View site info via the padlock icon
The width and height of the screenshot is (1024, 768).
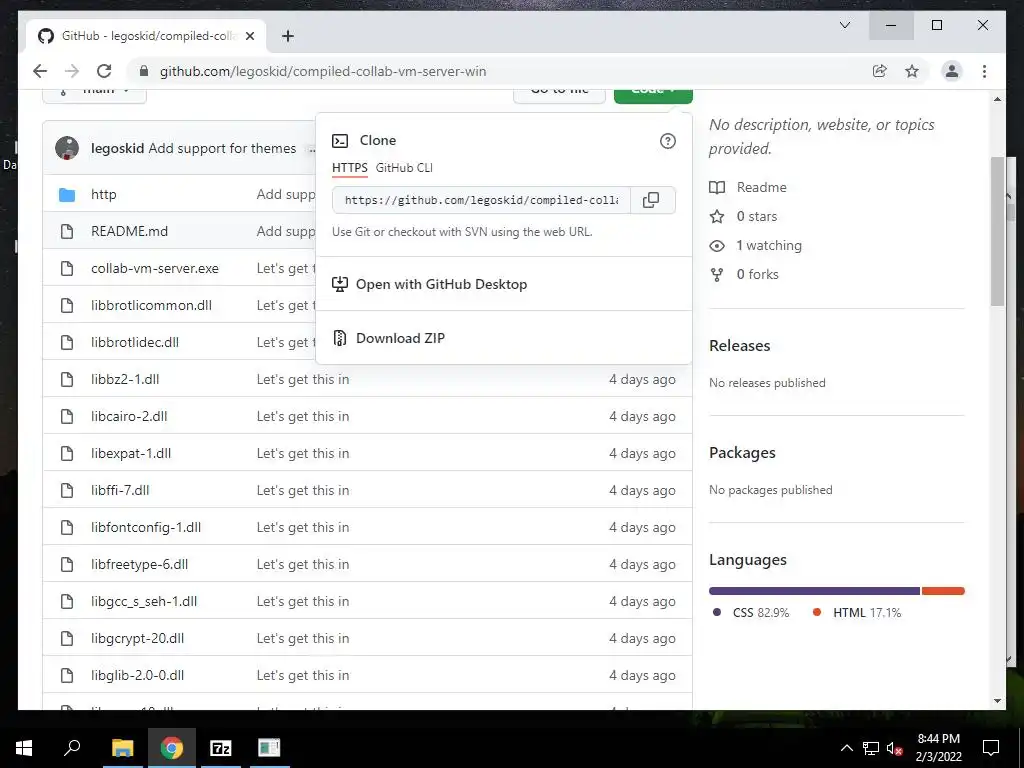144,71
